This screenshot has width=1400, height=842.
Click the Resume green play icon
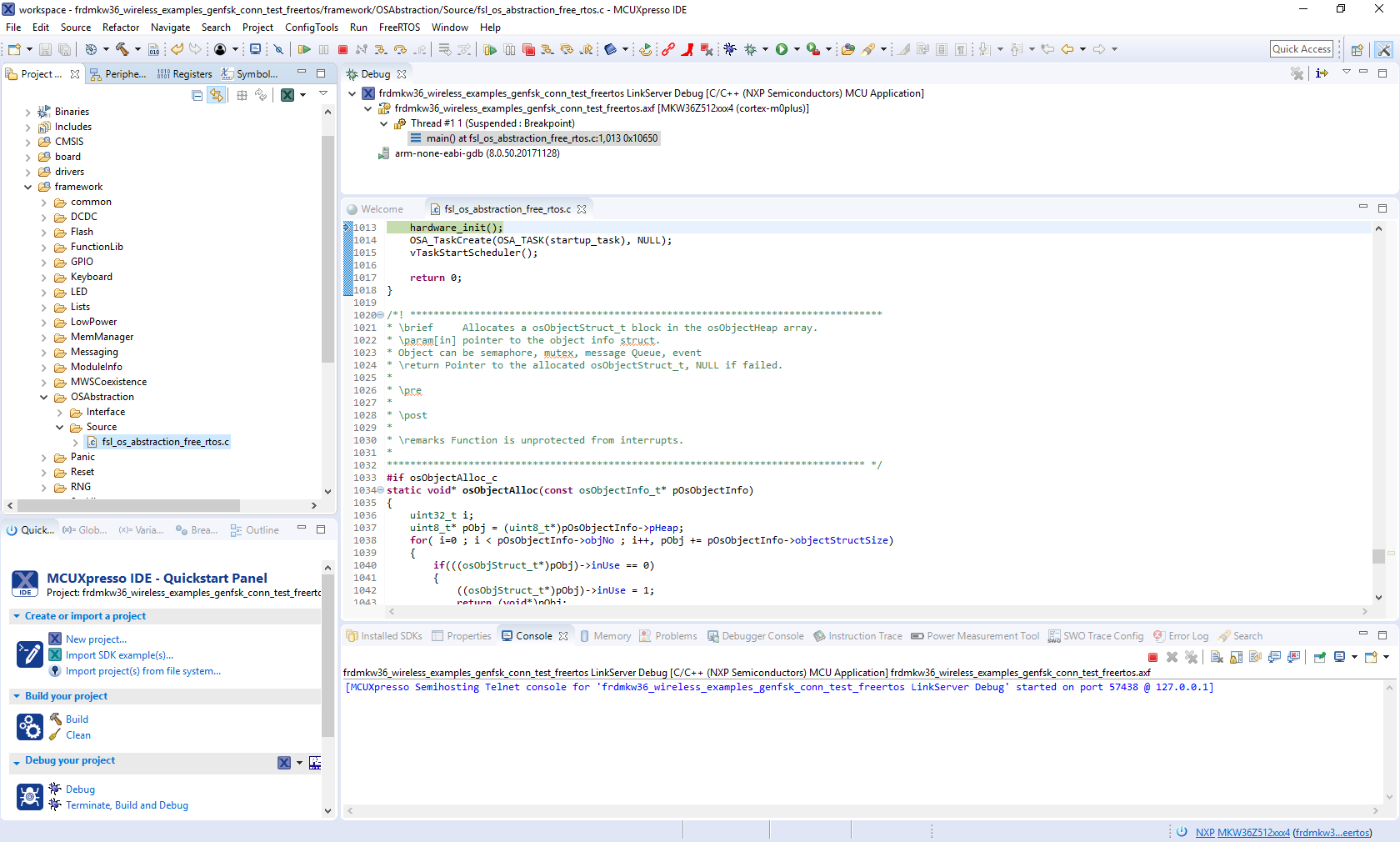click(304, 50)
